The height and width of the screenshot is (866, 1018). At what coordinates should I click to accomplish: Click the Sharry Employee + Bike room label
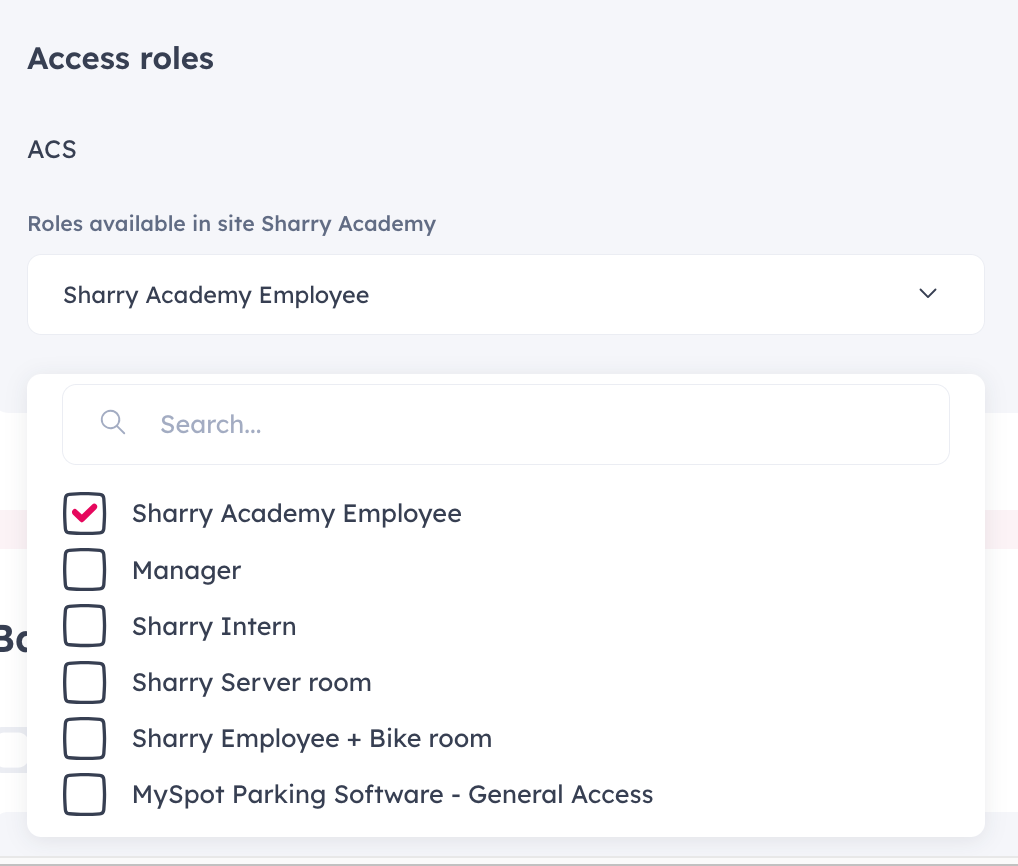click(312, 739)
